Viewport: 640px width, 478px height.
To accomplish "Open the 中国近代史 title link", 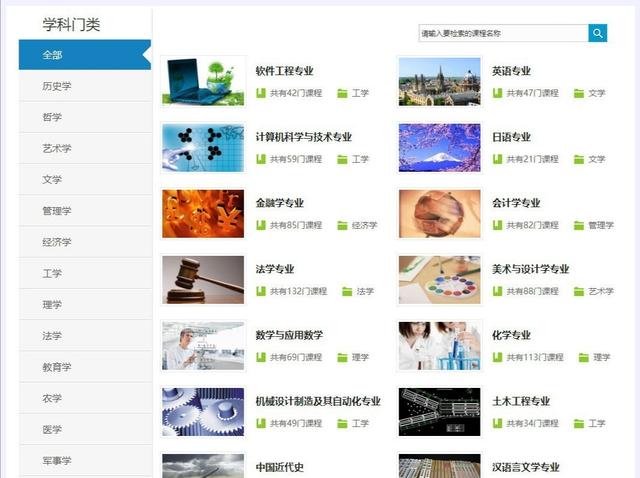I will pyautogui.click(x=280, y=467).
